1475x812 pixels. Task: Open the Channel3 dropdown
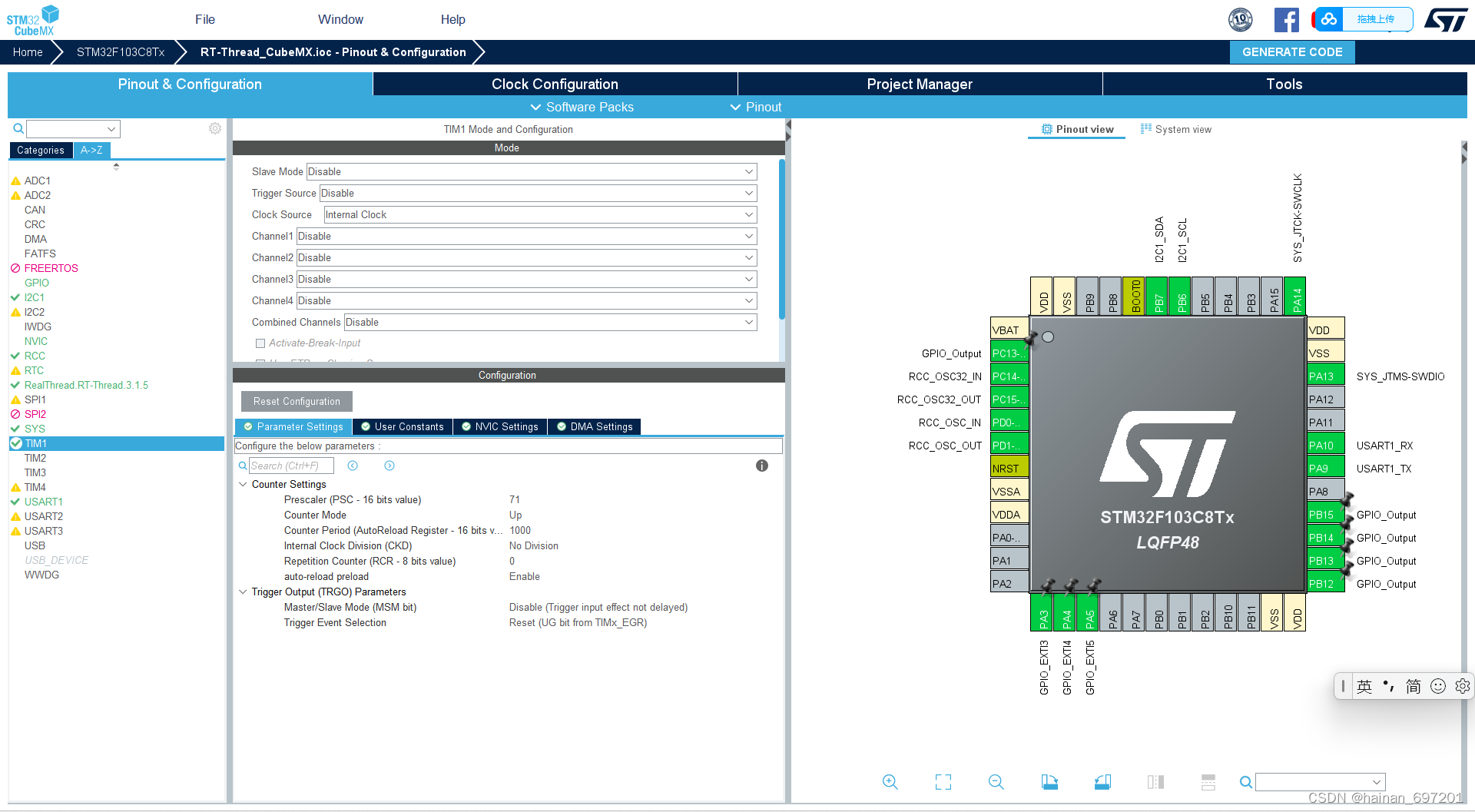(x=526, y=279)
